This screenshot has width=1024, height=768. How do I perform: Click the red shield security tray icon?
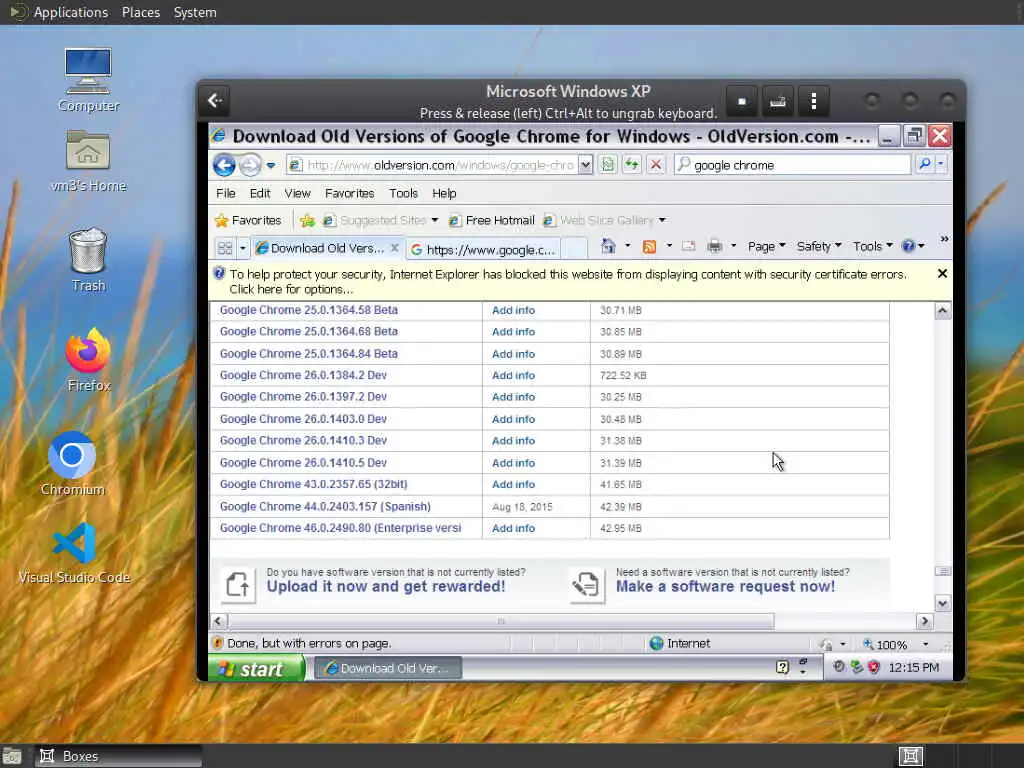pyautogui.click(x=874, y=667)
